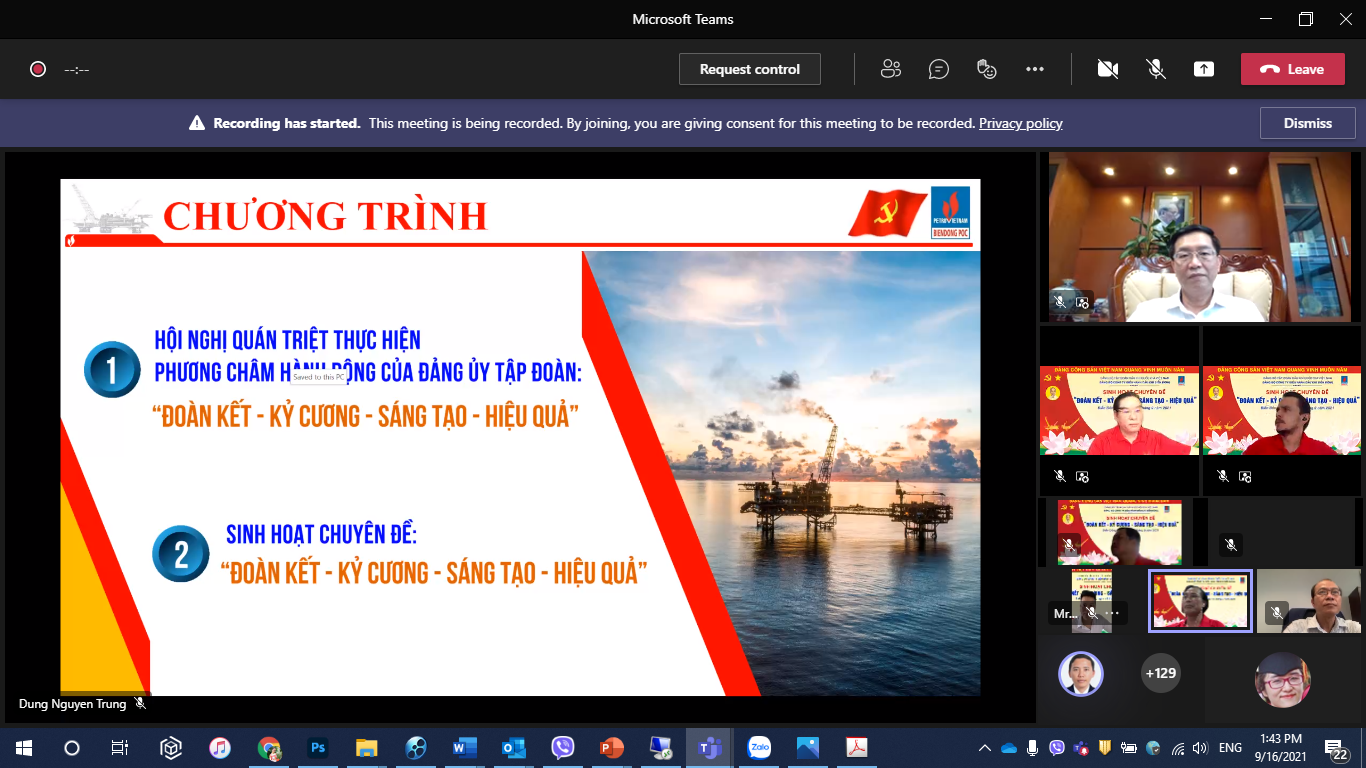Image resolution: width=1366 pixels, height=768 pixels.
Task: Unmute the microphone
Action: point(1155,69)
